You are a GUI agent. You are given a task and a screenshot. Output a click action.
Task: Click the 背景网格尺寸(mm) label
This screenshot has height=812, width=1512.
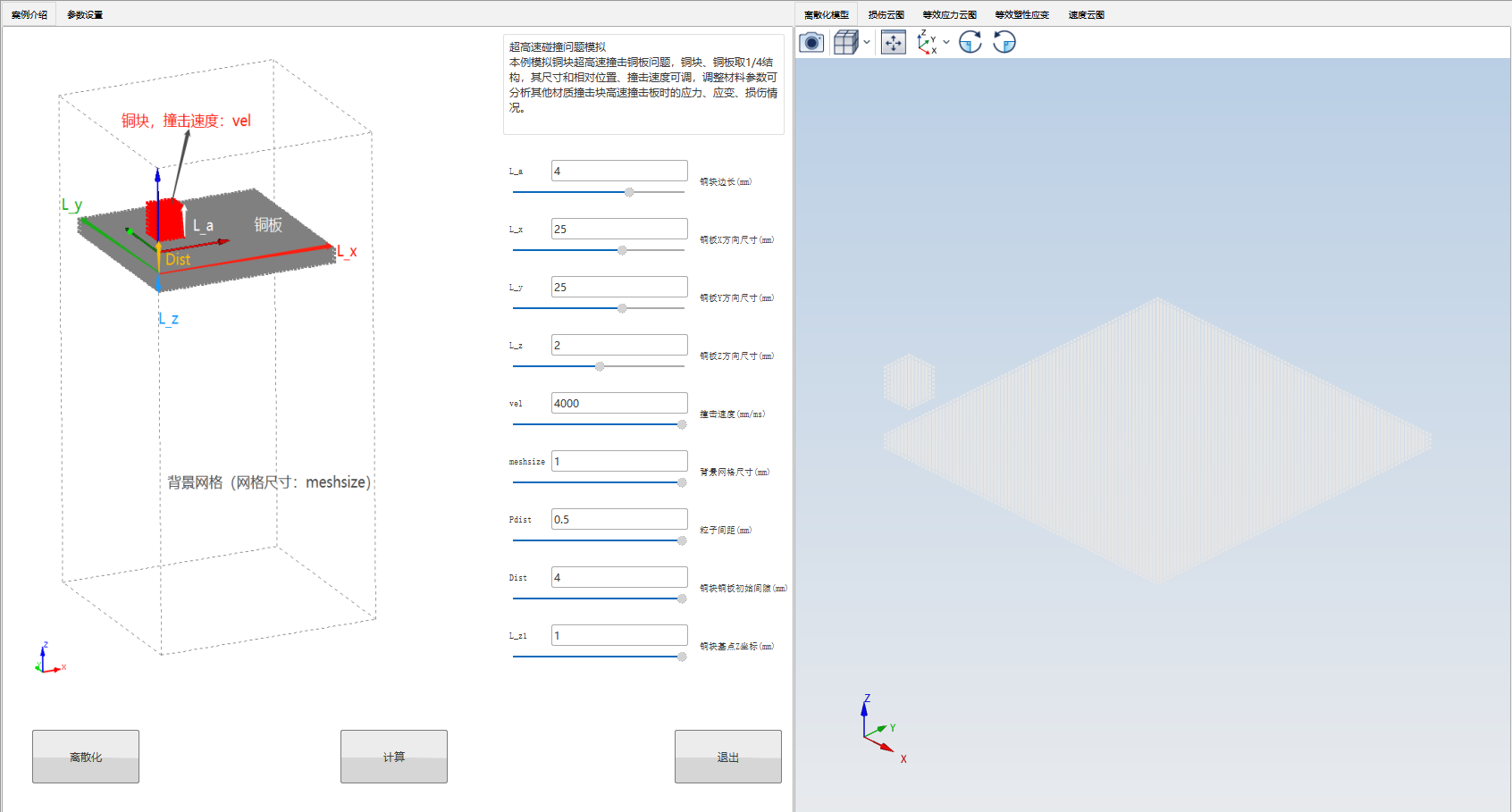click(735, 473)
